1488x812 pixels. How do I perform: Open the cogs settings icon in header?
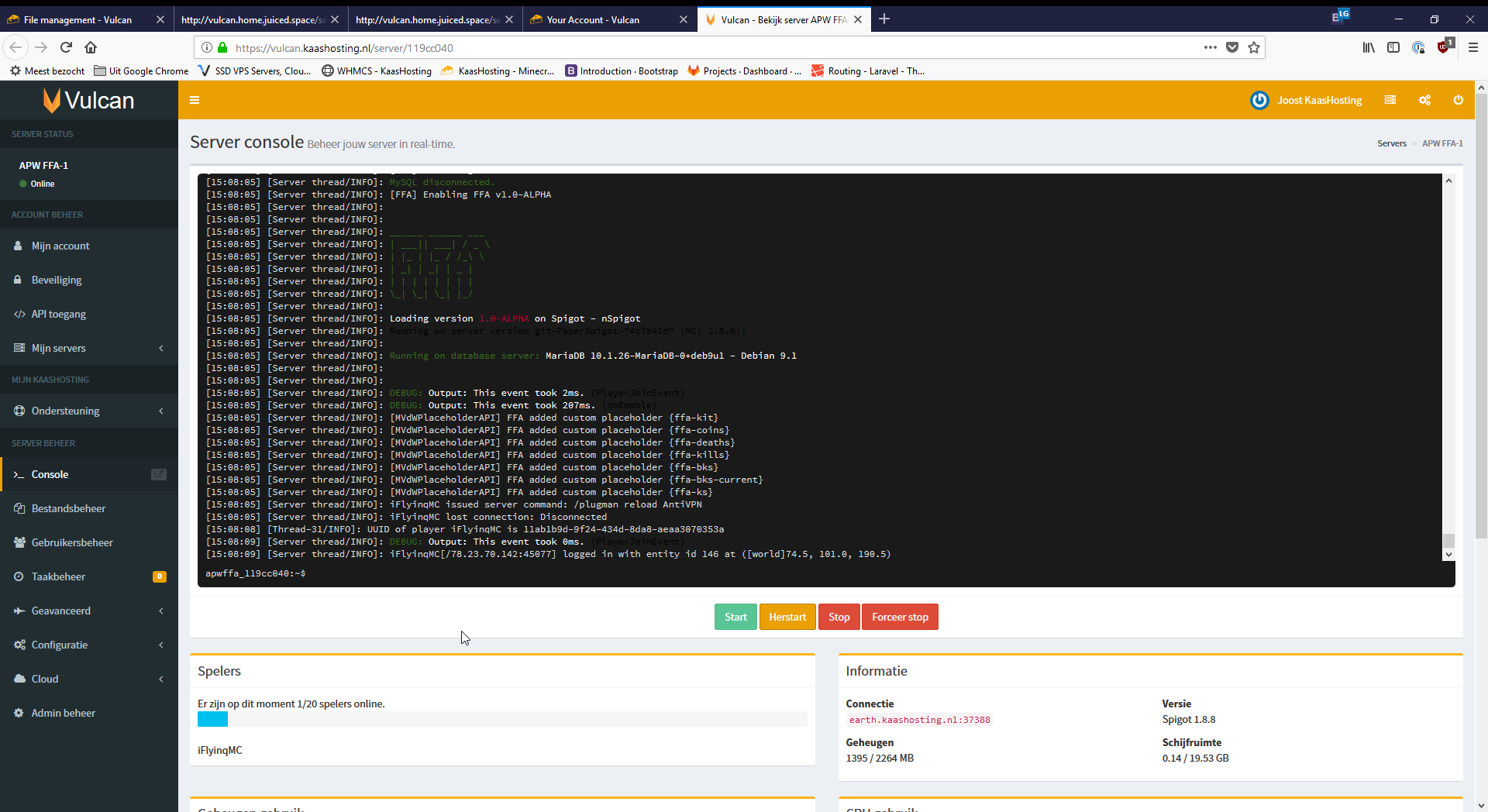(1424, 100)
